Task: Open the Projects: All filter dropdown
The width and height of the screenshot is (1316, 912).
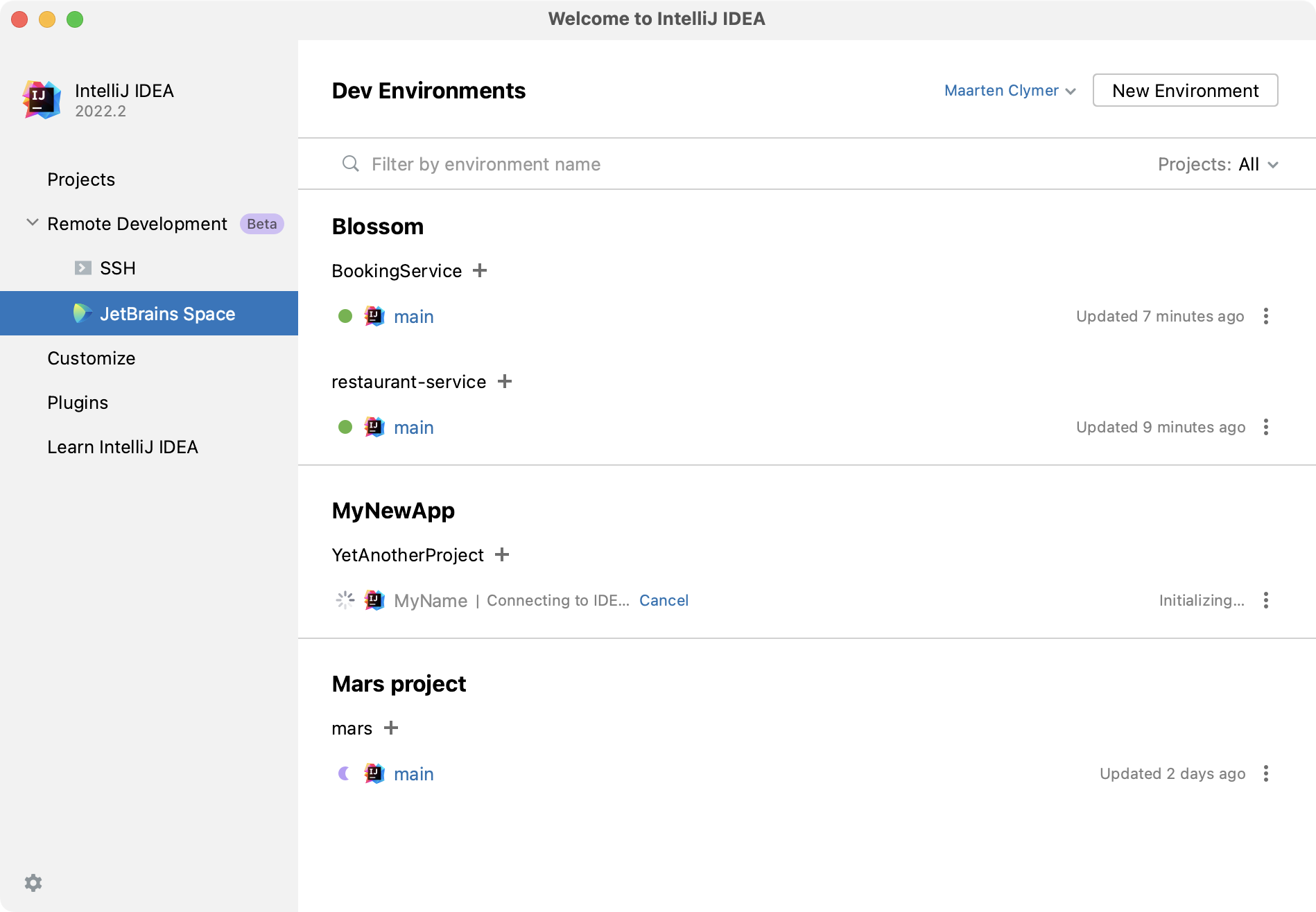Action: pos(1218,164)
